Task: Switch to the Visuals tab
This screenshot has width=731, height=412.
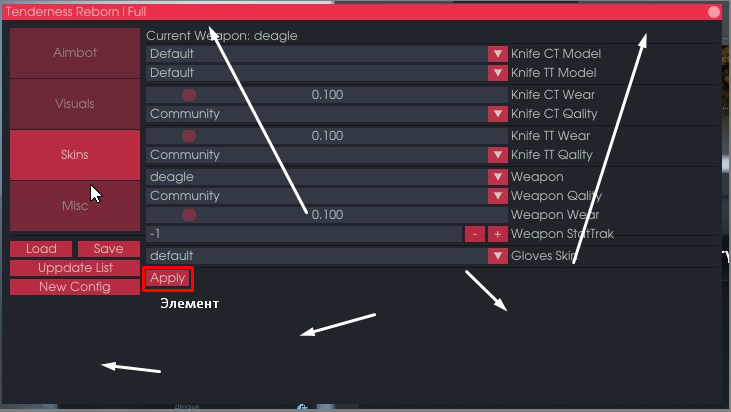Action: click(x=75, y=104)
